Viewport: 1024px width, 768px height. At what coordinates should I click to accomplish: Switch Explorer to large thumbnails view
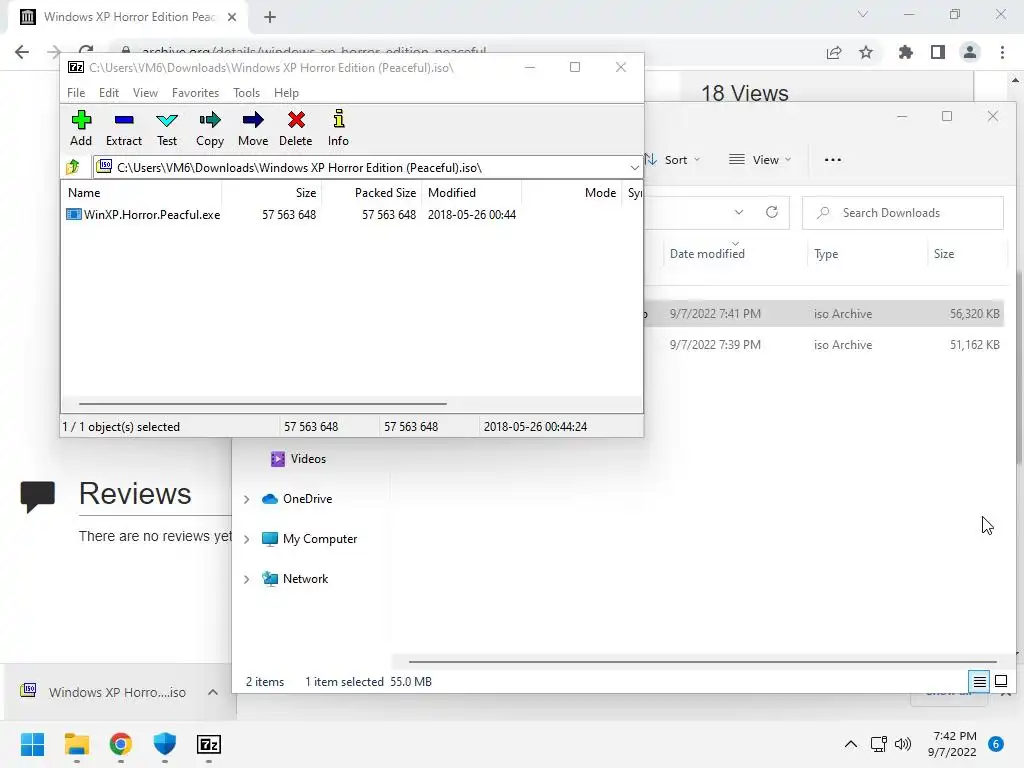[x=1001, y=682]
